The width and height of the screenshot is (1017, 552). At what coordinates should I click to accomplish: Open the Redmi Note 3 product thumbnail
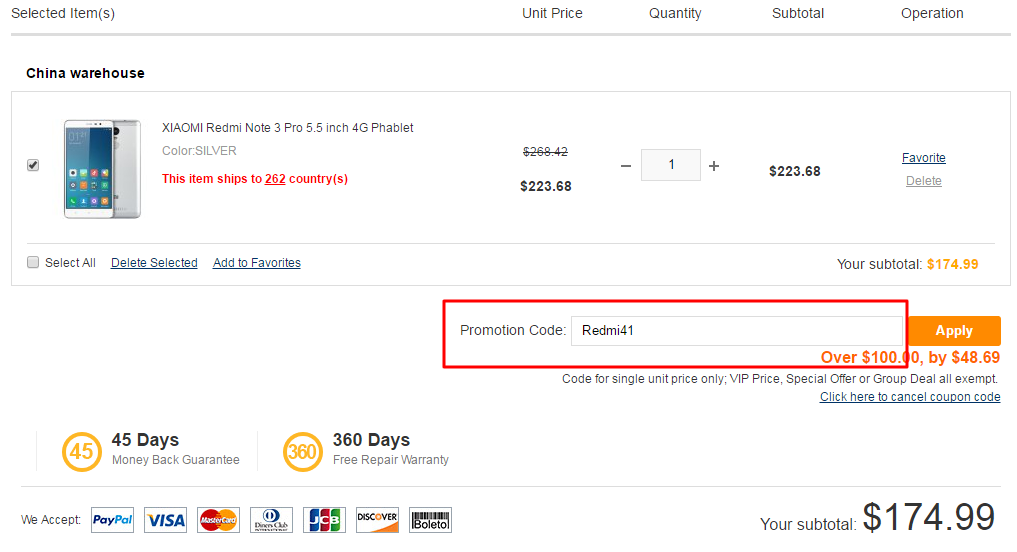(102, 169)
